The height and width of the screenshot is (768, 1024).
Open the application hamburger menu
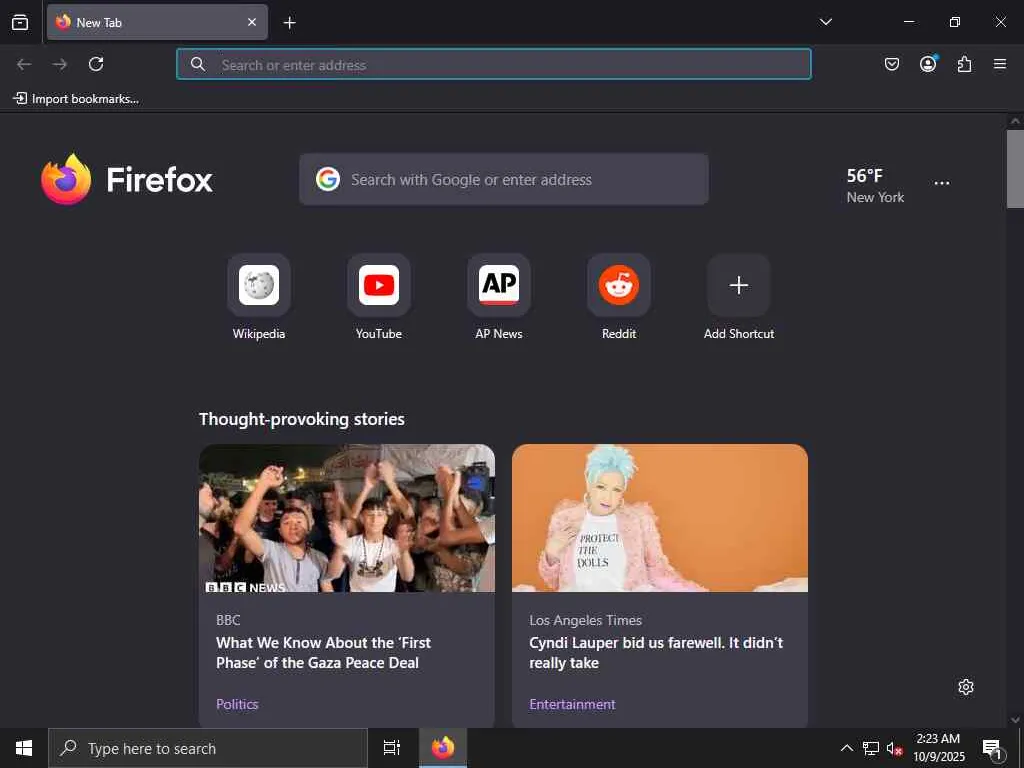coord(1000,64)
